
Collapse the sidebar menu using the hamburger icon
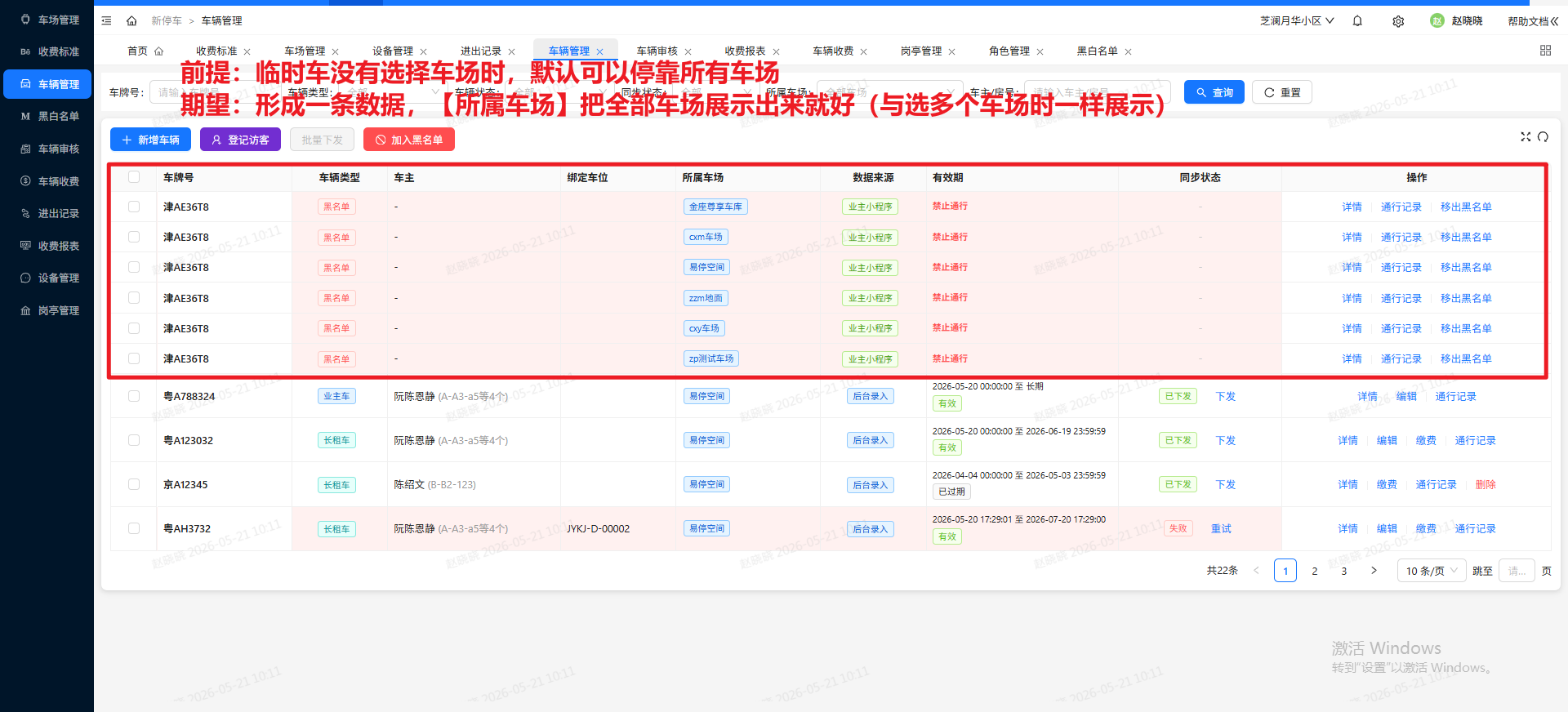tap(106, 20)
